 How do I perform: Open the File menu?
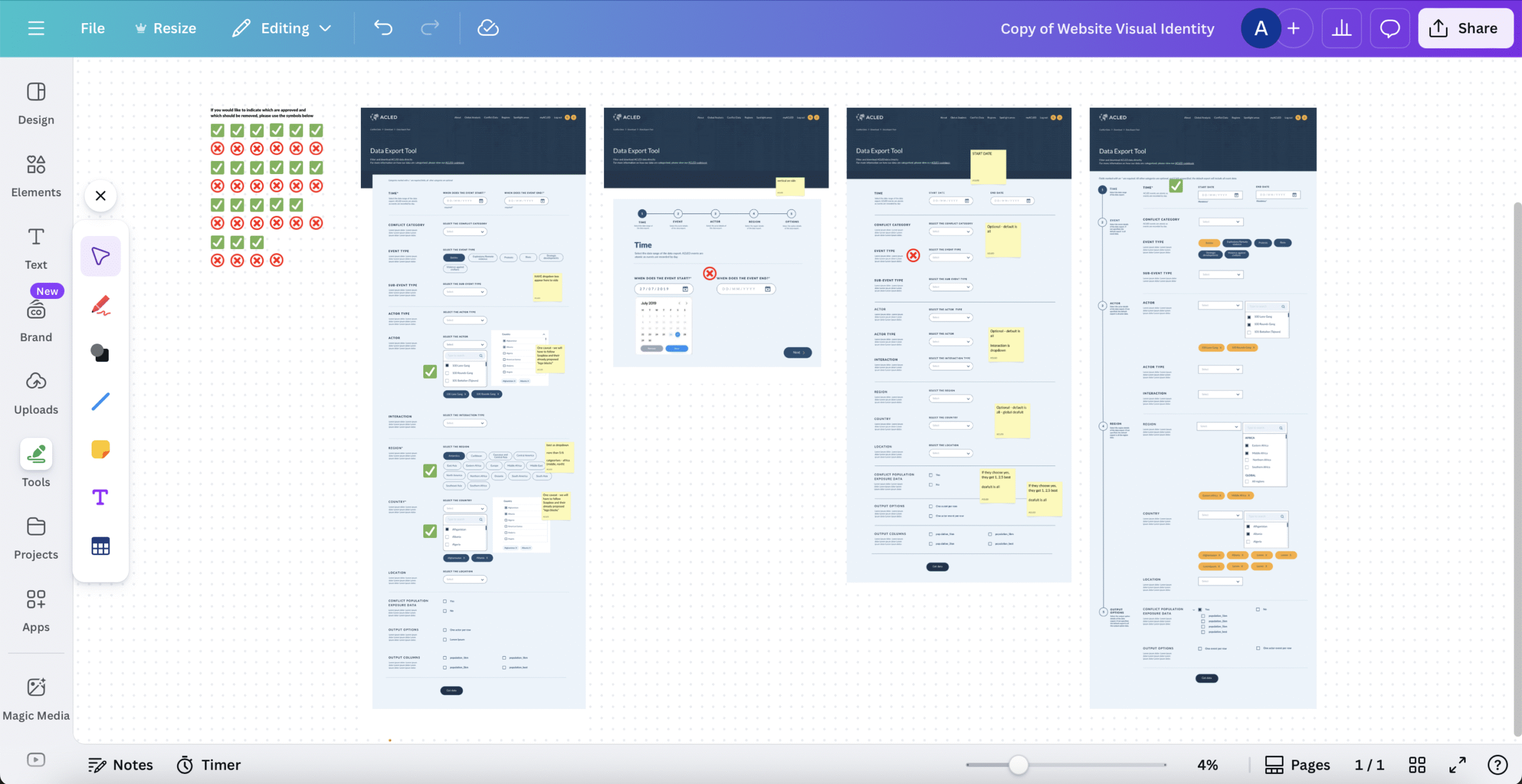[x=93, y=28]
